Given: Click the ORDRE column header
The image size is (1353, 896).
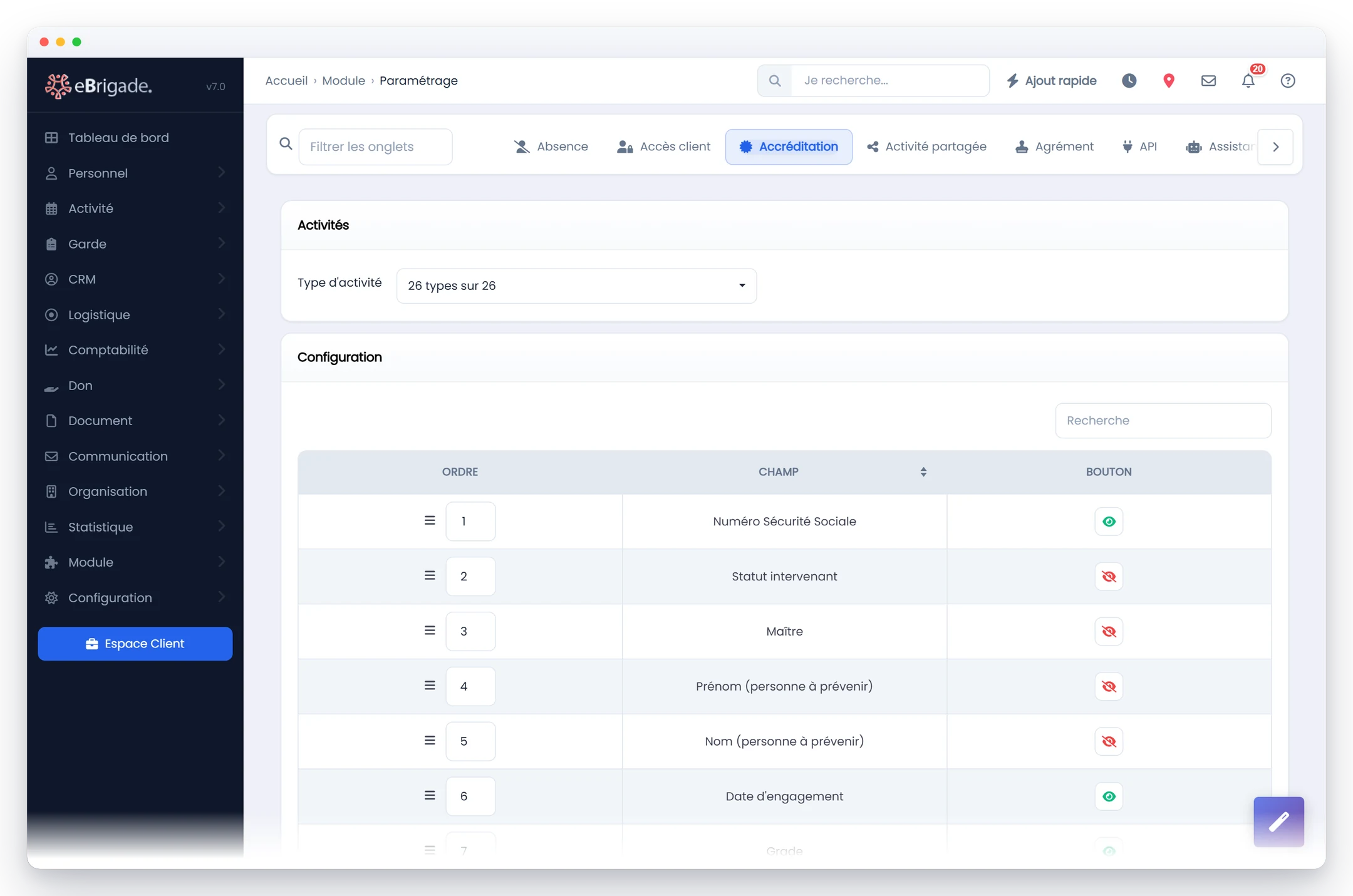Looking at the screenshot, I should click(x=460, y=472).
